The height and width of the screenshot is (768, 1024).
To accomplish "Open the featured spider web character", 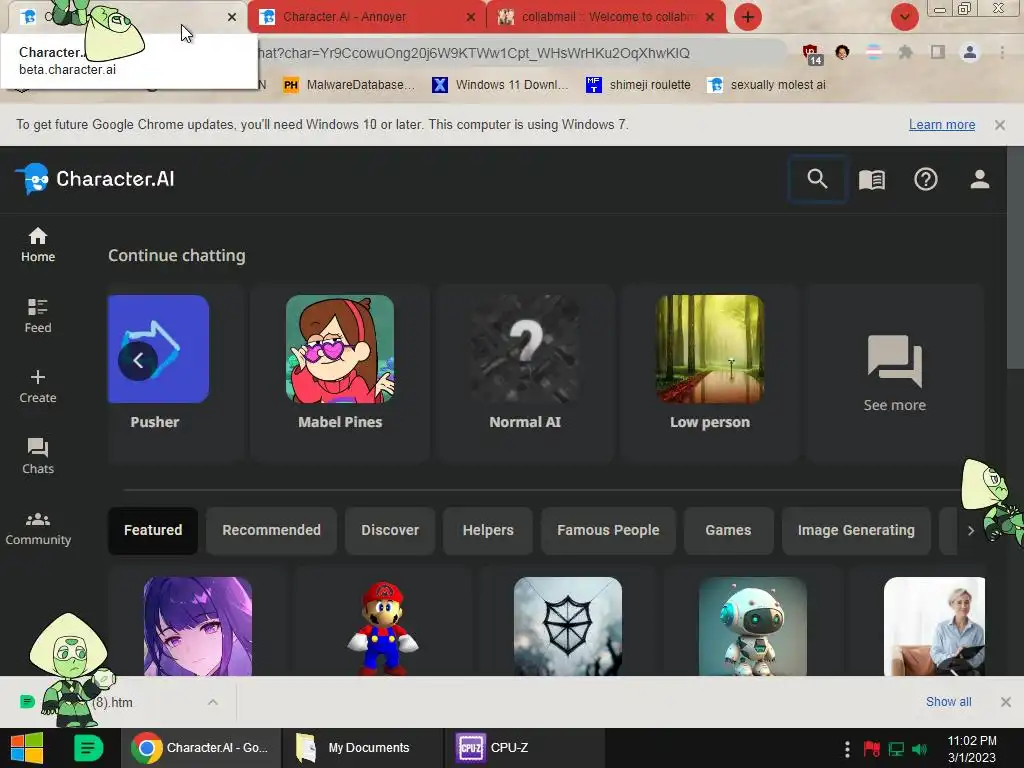I will (568, 626).
